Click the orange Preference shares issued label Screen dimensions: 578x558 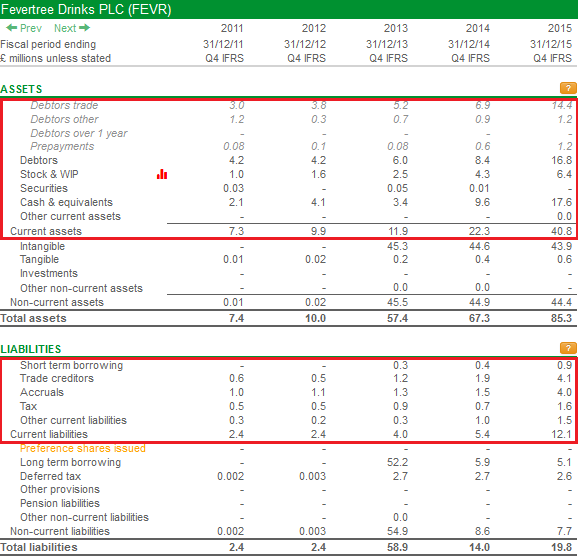(83, 448)
